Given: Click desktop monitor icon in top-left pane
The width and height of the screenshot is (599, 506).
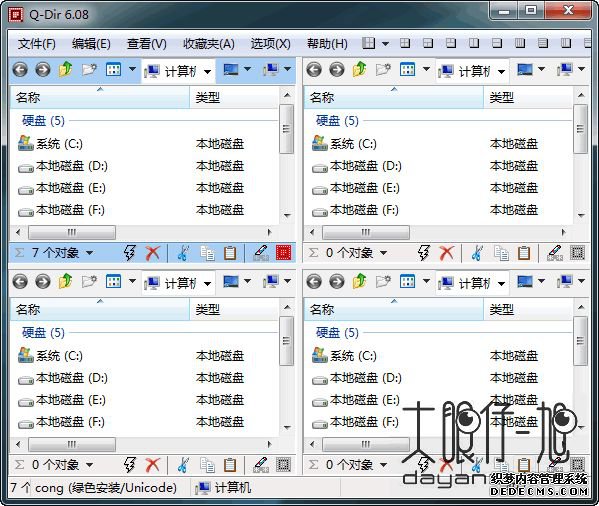Looking at the screenshot, I should tap(231, 70).
